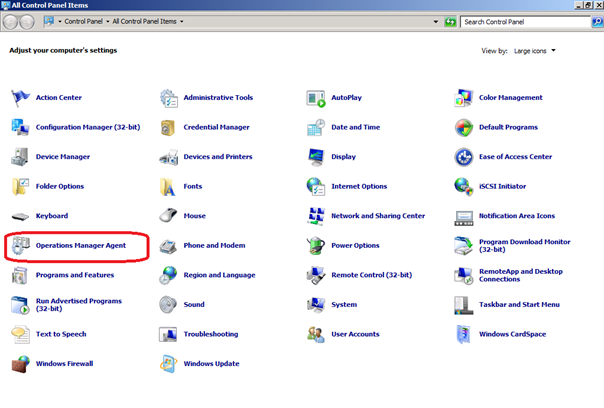Open the Programs and Features link
The height and width of the screenshot is (408, 604).
75,275
